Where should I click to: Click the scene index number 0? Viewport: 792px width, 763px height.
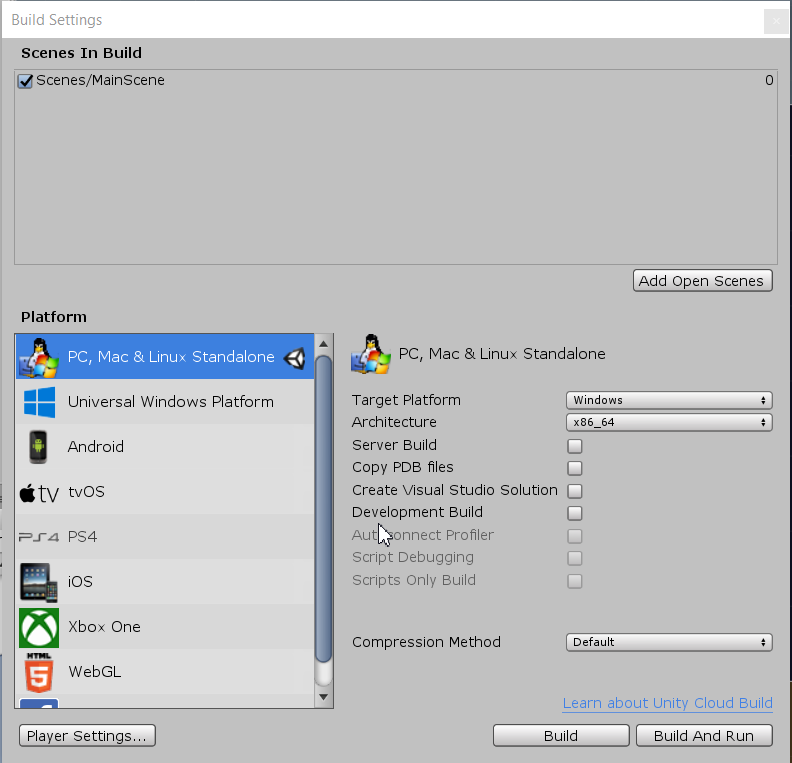click(769, 80)
